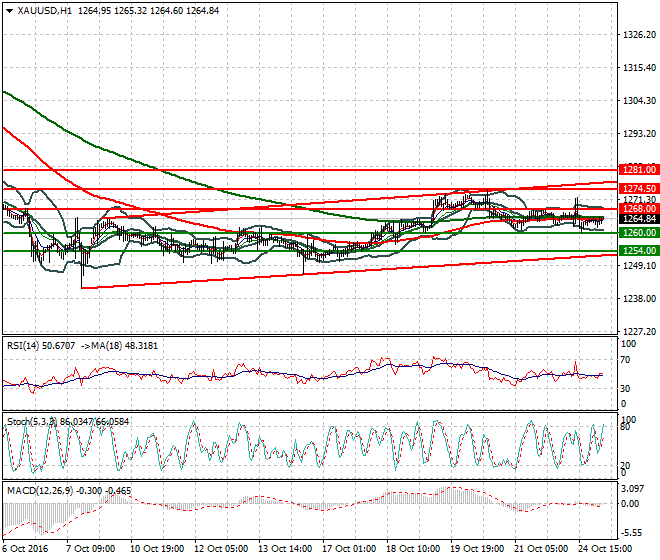
Task: Select the red 1268.00 level label
Action: (x=639, y=208)
